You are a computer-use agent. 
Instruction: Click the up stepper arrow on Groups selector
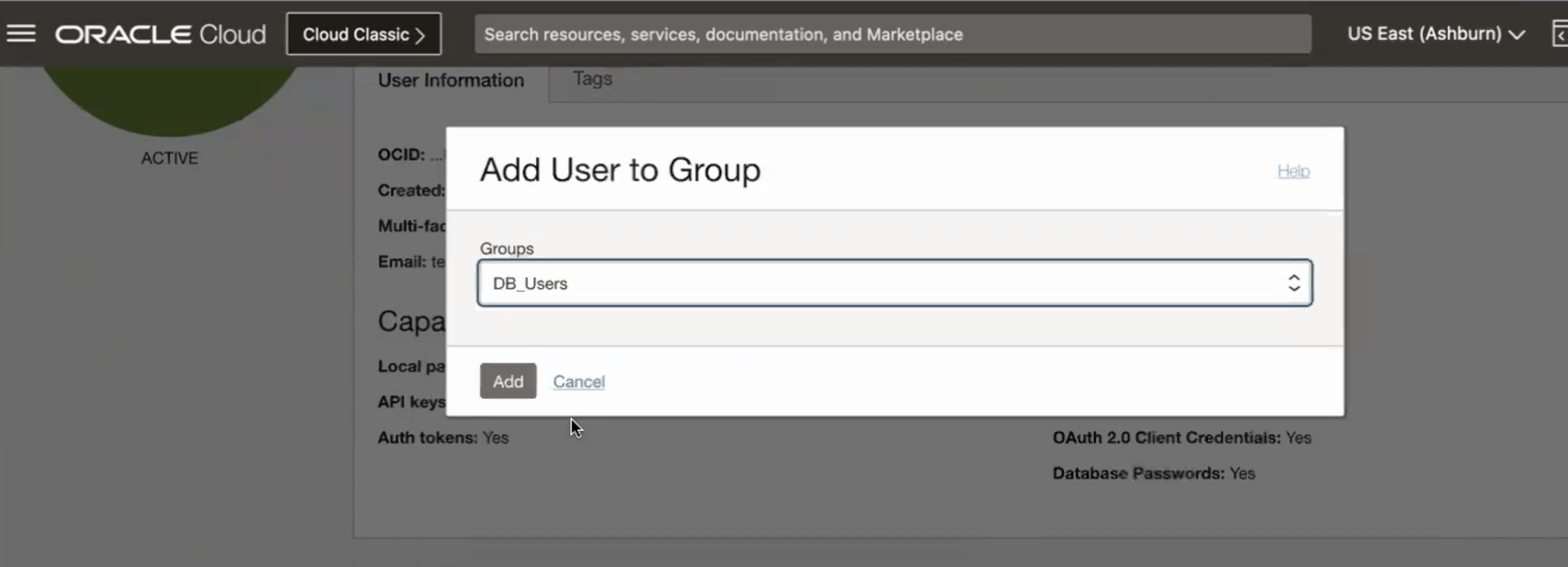1294,276
